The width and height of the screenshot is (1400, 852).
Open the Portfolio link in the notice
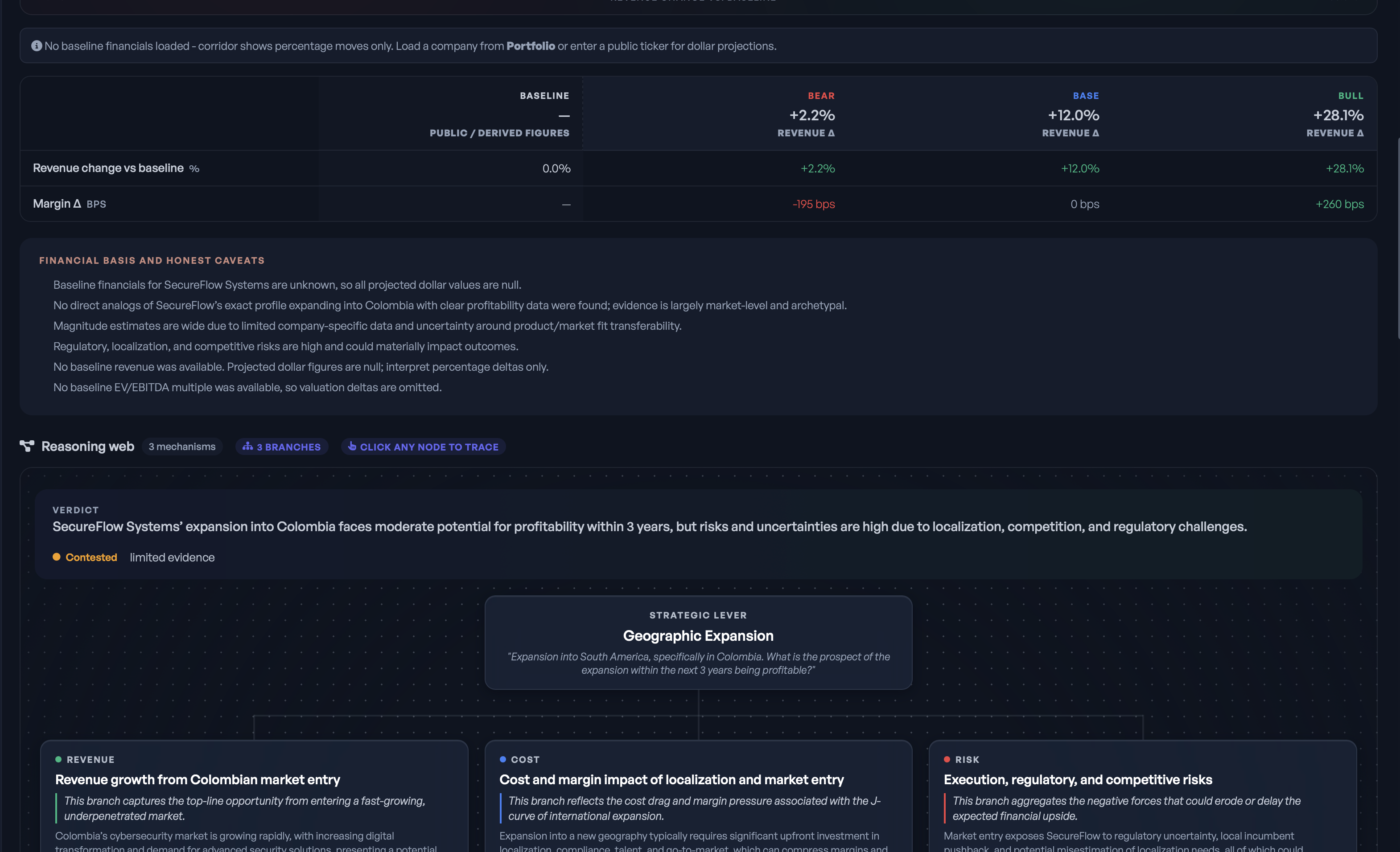point(531,46)
